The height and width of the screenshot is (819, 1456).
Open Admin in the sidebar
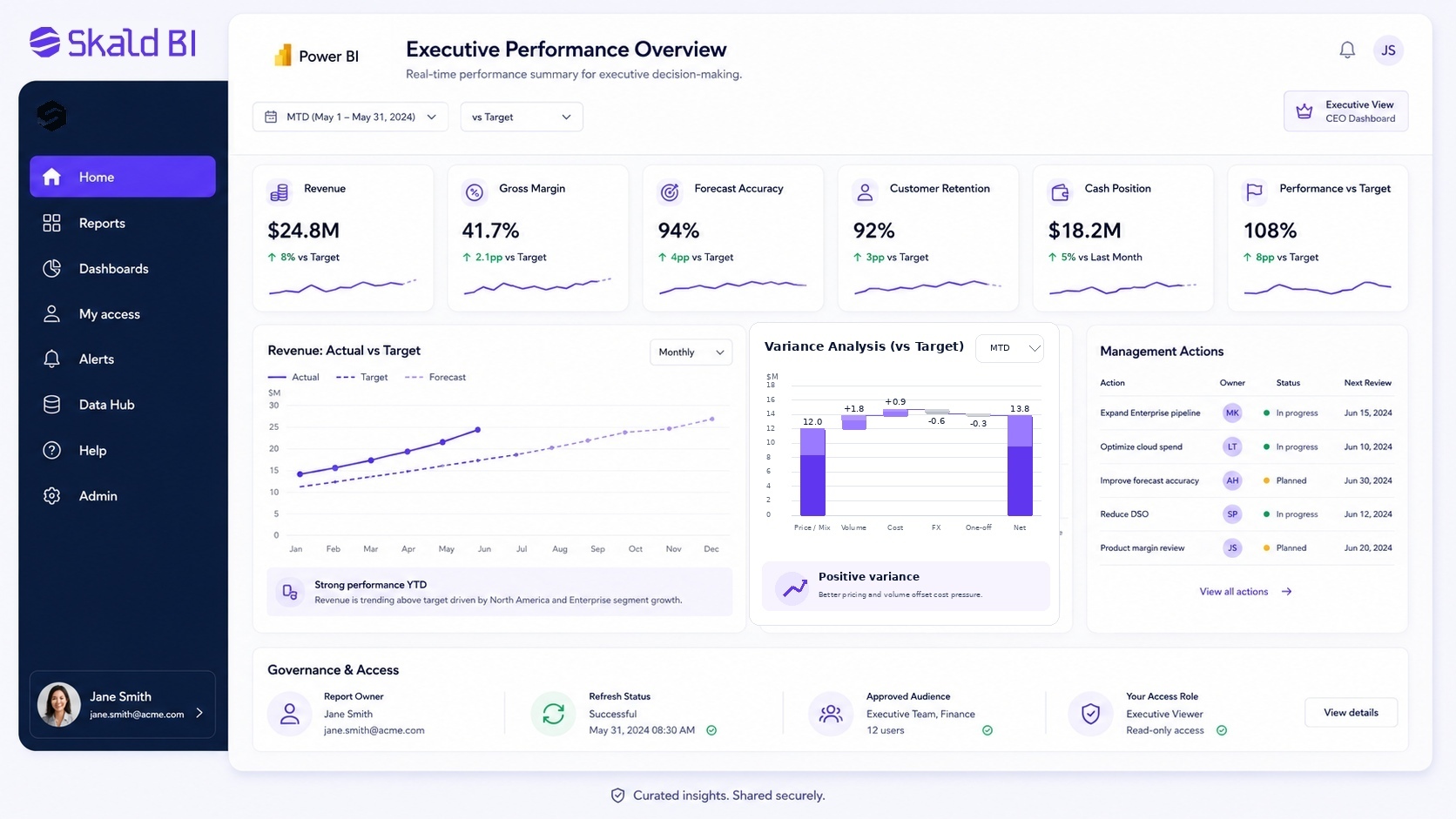coord(123,495)
